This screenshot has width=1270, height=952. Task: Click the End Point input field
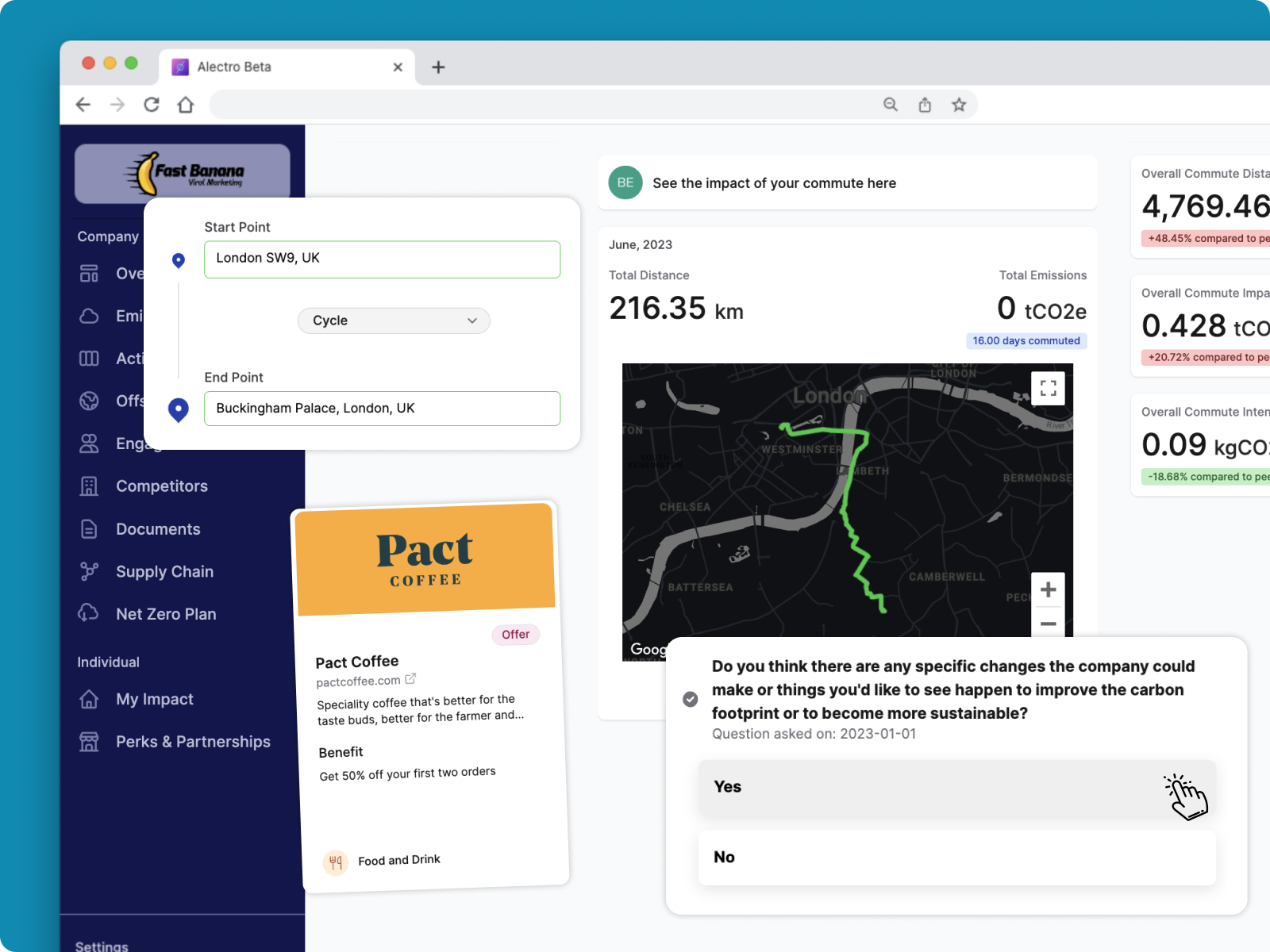(x=382, y=409)
